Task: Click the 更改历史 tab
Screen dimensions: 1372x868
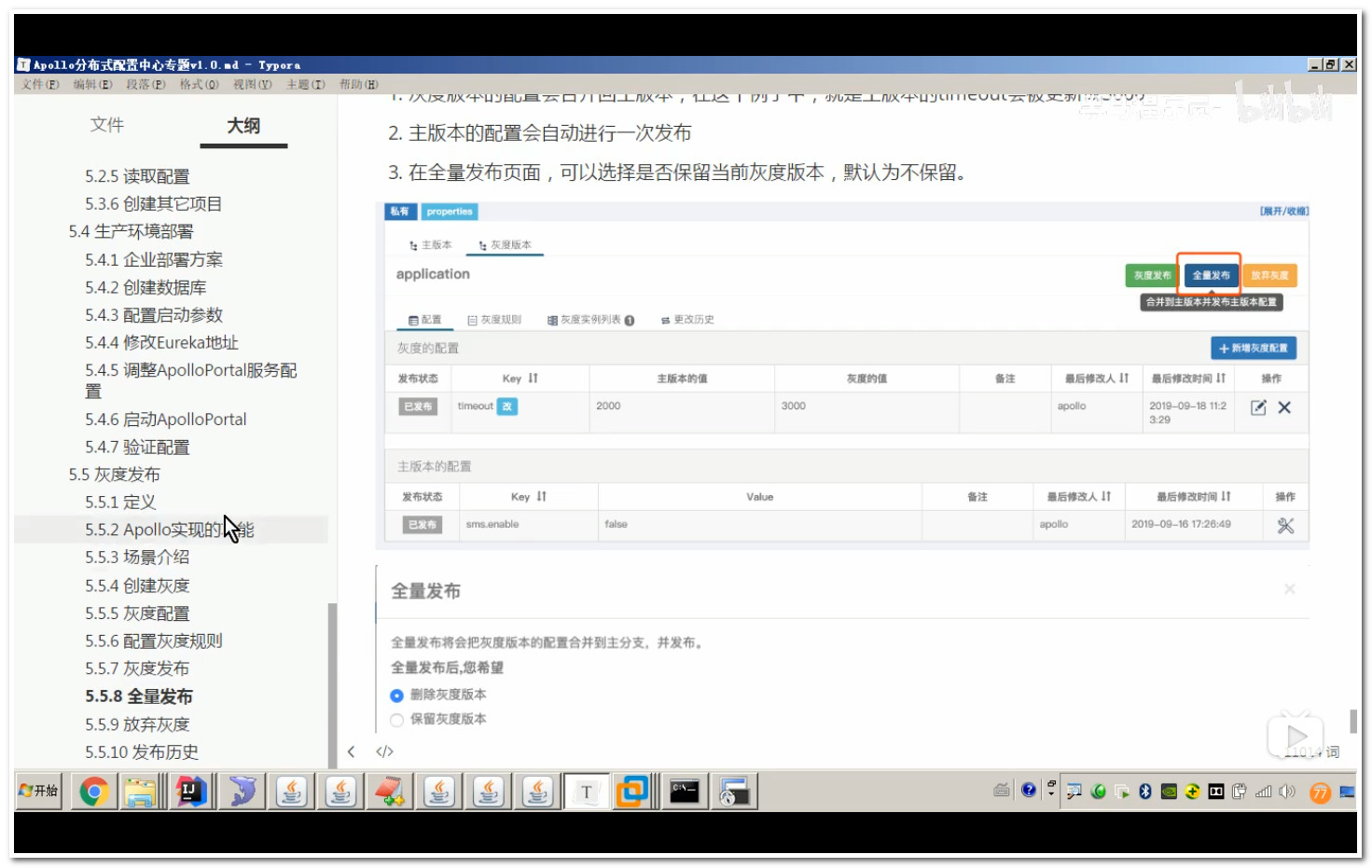Action: (687, 320)
